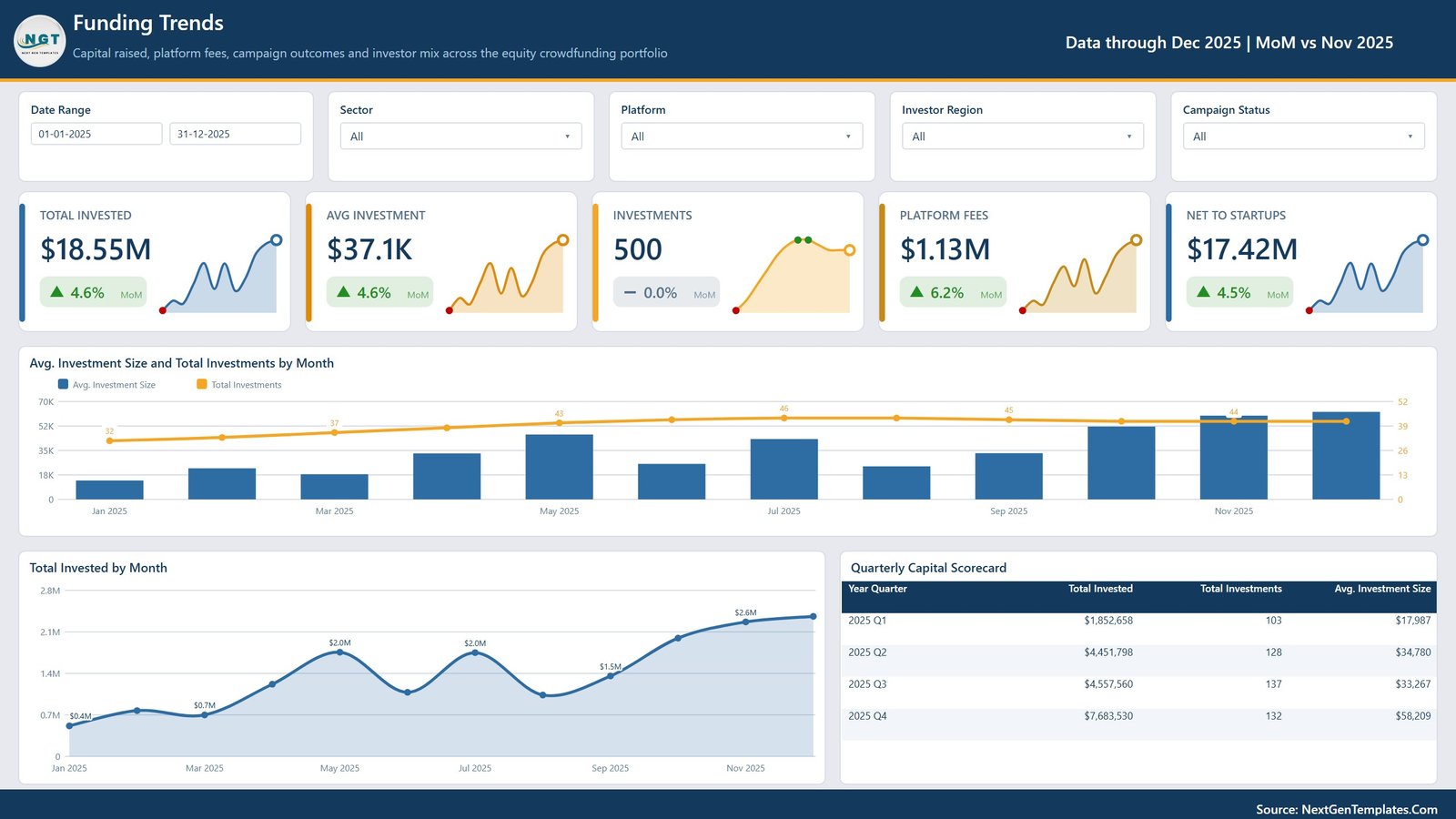Expand the Investor Region dropdown

click(x=1023, y=136)
